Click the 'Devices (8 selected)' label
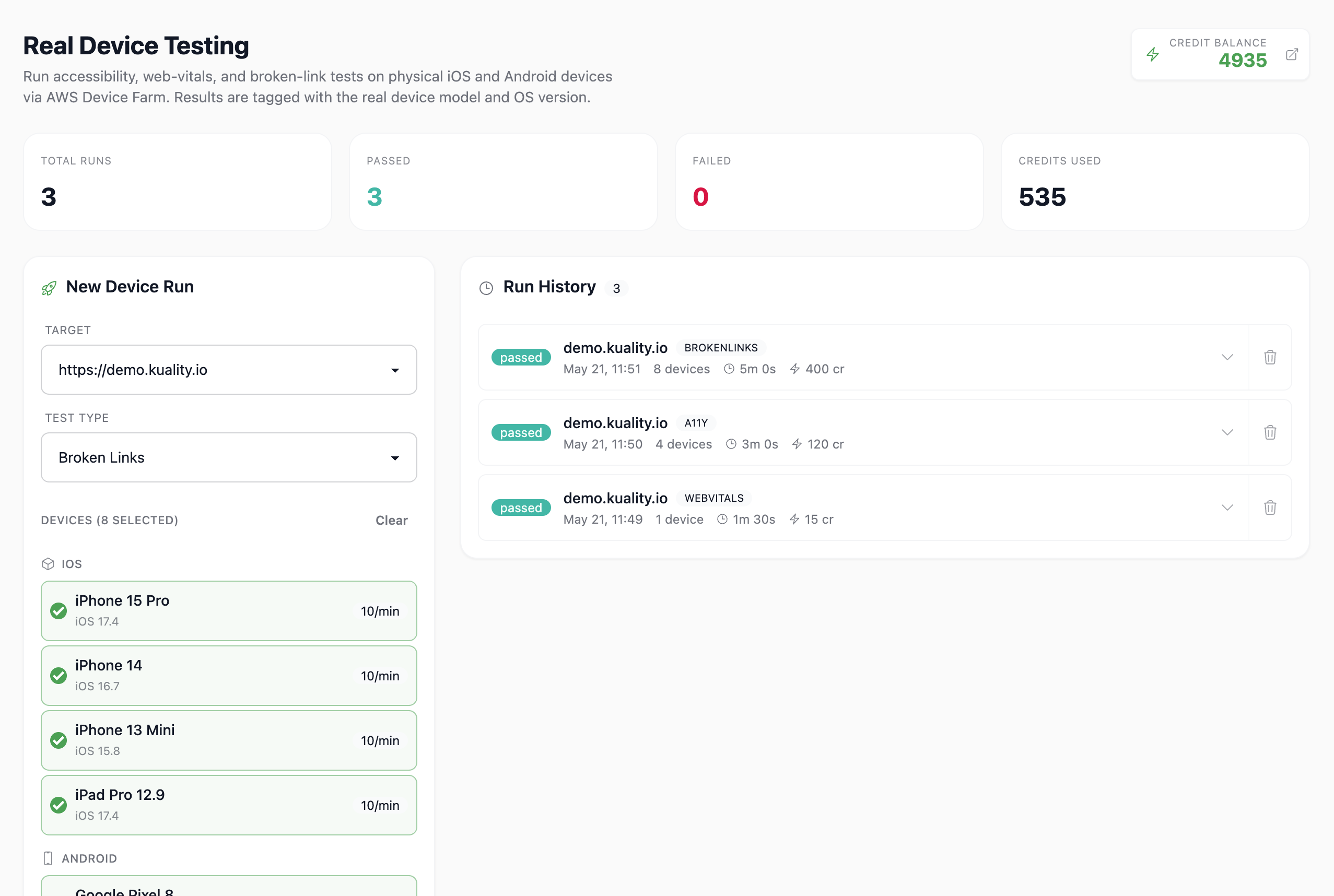 tap(110, 520)
